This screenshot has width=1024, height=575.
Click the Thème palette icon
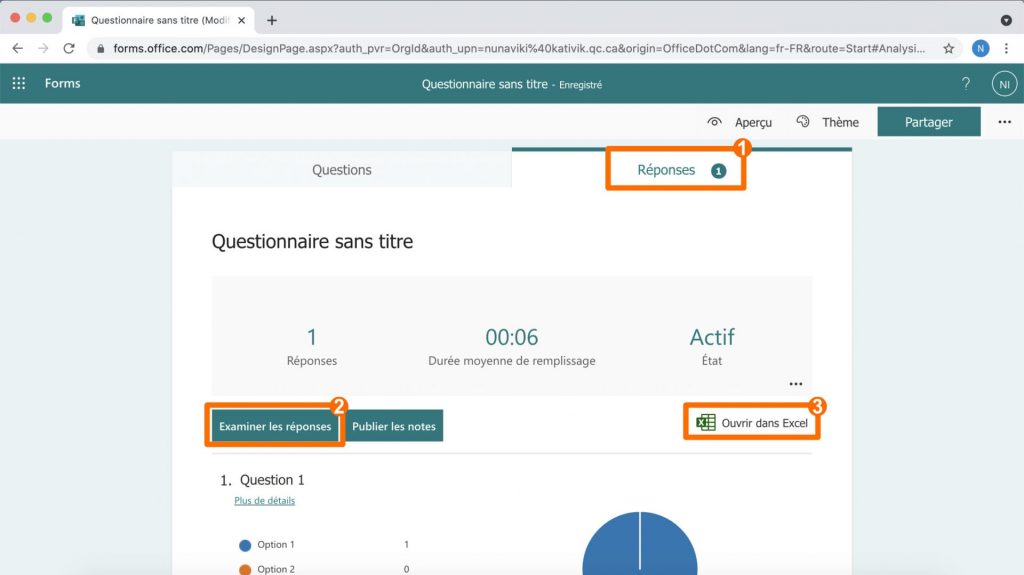click(x=803, y=122)
